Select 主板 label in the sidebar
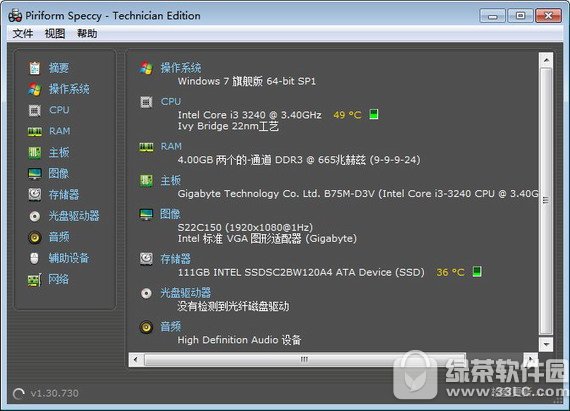The height and width of the screenshot is (411, 570). pyautogui.click(x=59, y=152)
